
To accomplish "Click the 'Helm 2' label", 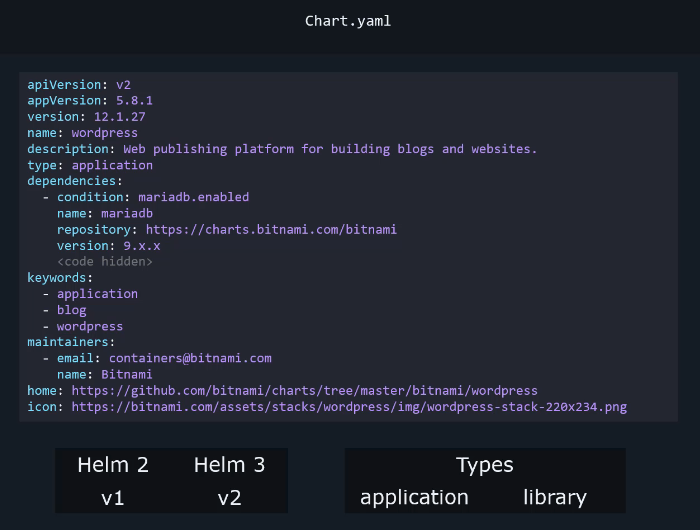I will (113, 465).
